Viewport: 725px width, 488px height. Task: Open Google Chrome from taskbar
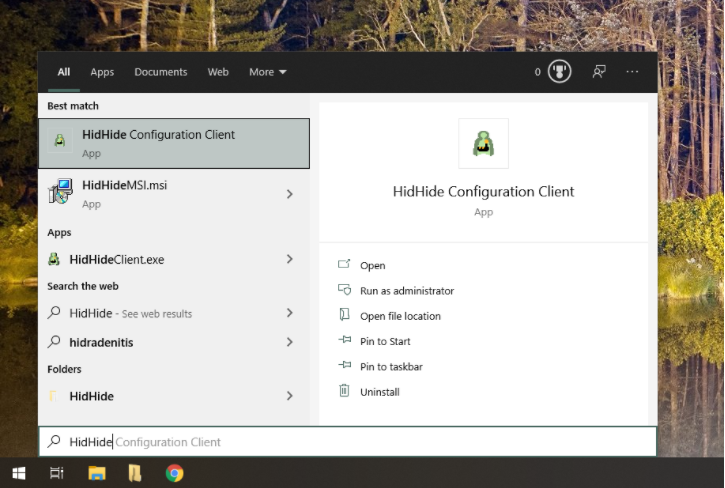coord(174,473)
